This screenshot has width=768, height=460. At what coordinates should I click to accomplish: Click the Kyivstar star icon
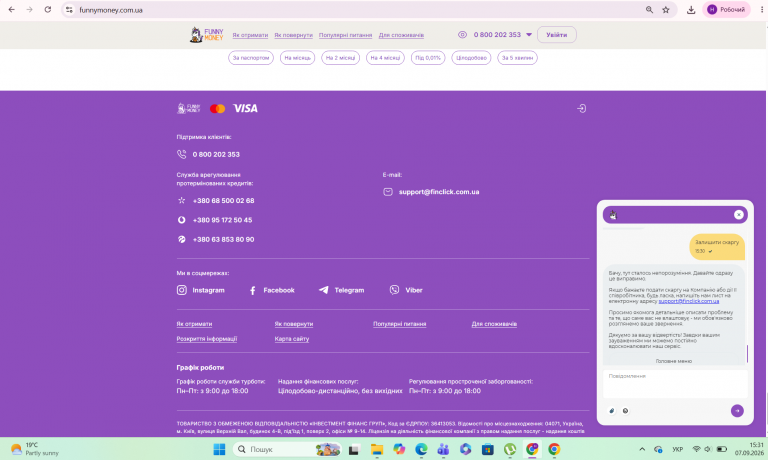182,200
